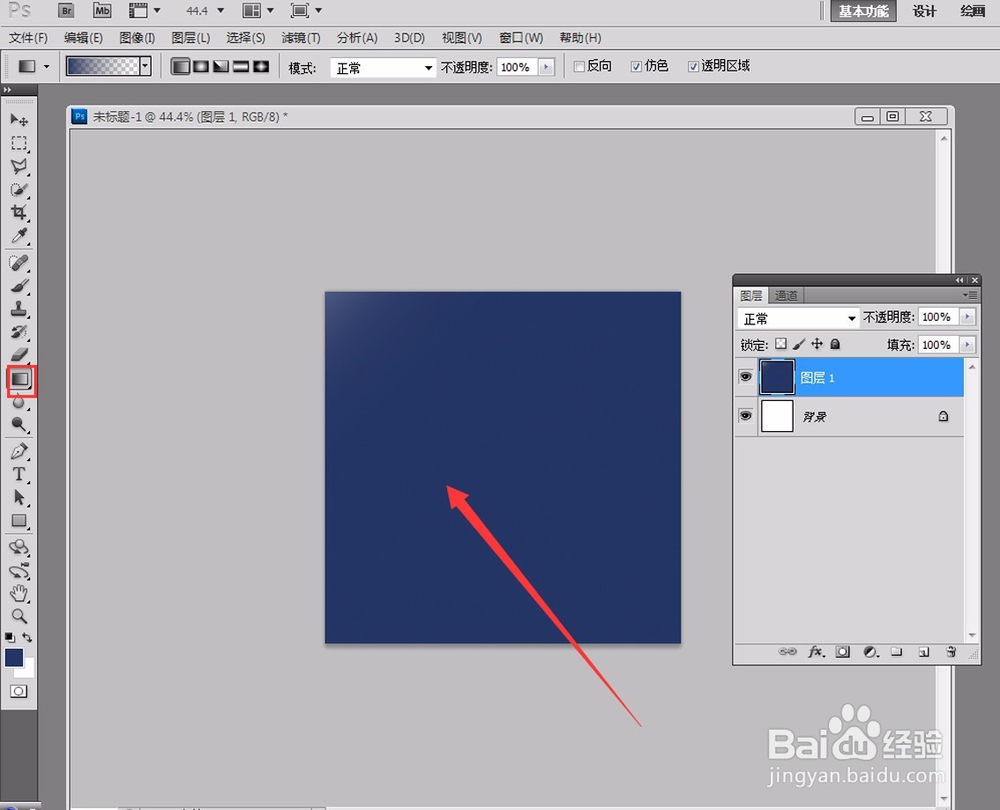Image resolution: width=1000 pixels, height=810 pixels.
Task: Hide the 背景 layer eye icon
Action: pyautogui.click(x=745, y=416)
